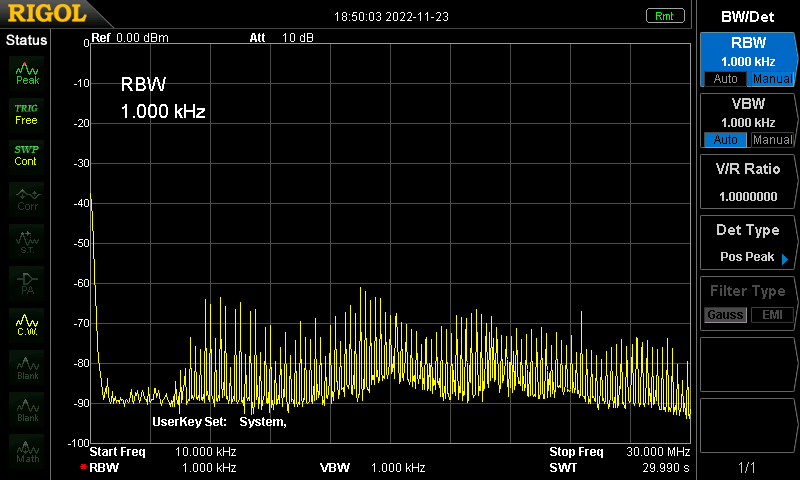
Task: Click the Stop Freq 30.000 MHz value
Action: coord(658,451)
